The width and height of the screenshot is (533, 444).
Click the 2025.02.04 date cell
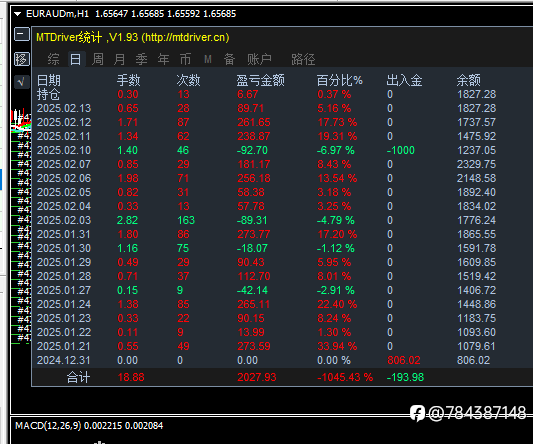click(x=64, y=206)
